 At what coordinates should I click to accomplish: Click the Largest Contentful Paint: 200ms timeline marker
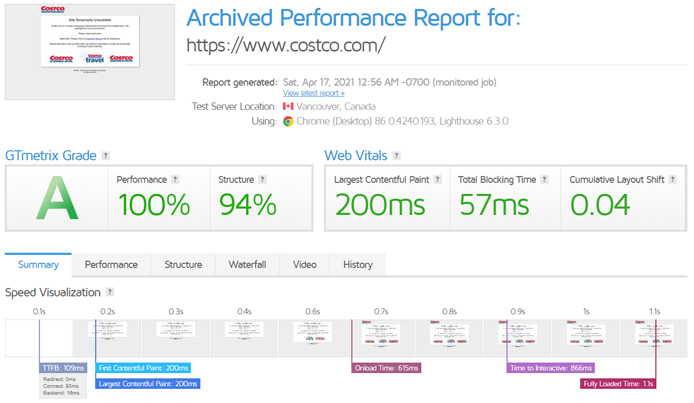coord(148,384)
